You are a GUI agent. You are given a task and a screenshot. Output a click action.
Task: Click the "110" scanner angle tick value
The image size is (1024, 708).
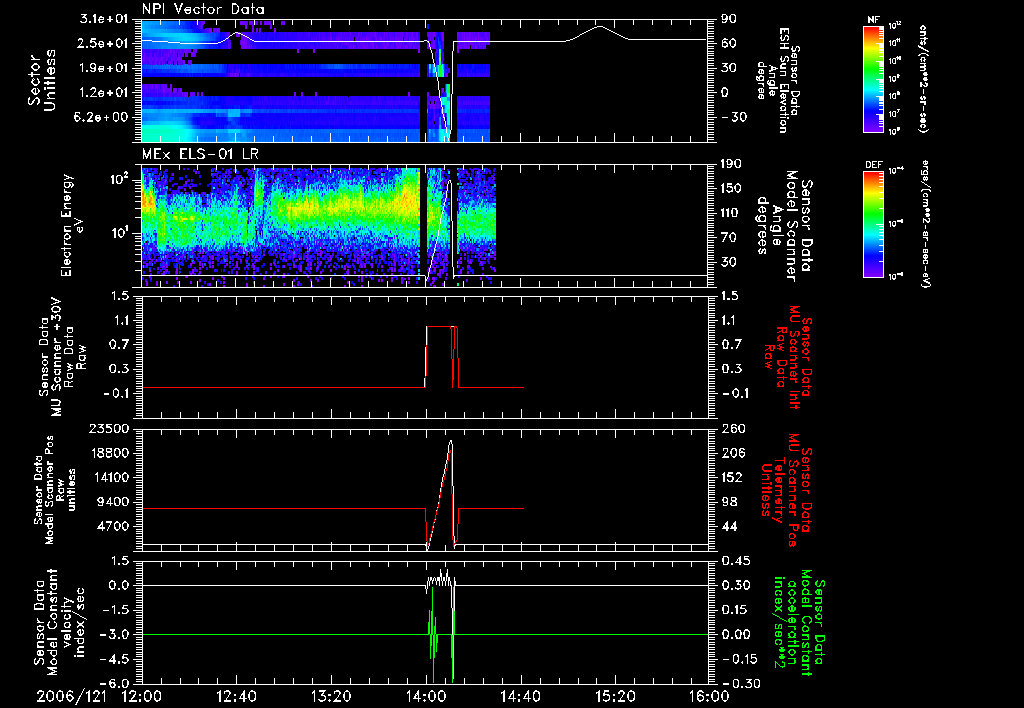pos(731,213)
